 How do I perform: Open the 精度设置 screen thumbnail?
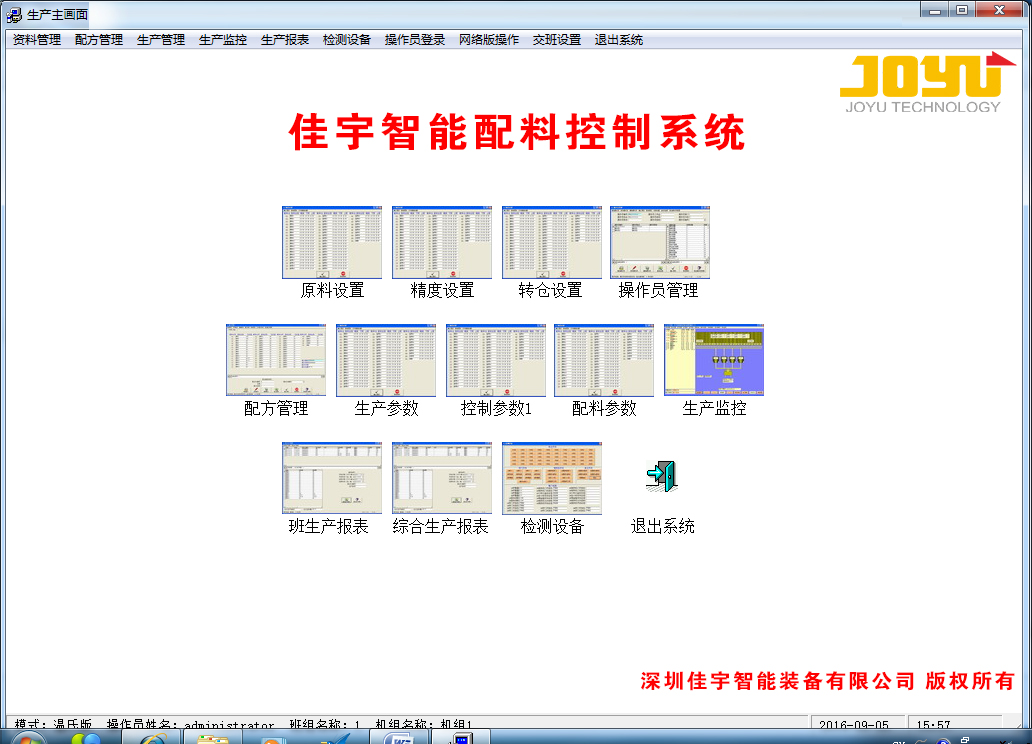tap(442, 242)
